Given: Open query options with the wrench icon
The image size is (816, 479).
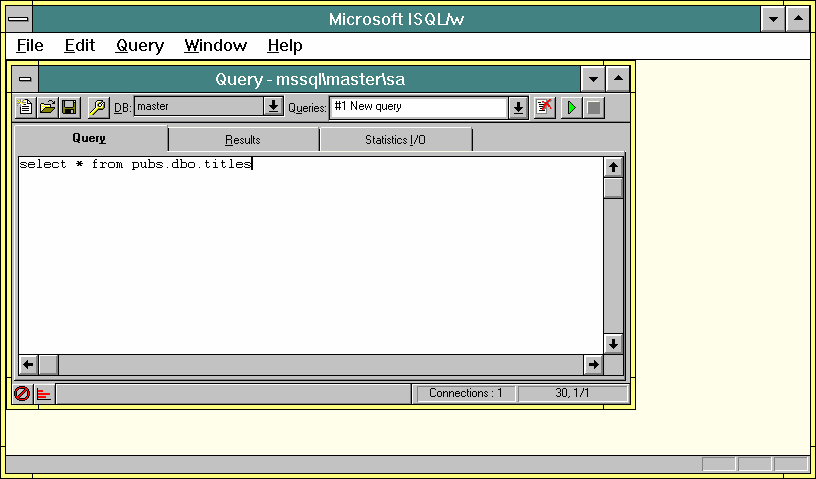Looking at the screenshot, I should click(98, 107).
